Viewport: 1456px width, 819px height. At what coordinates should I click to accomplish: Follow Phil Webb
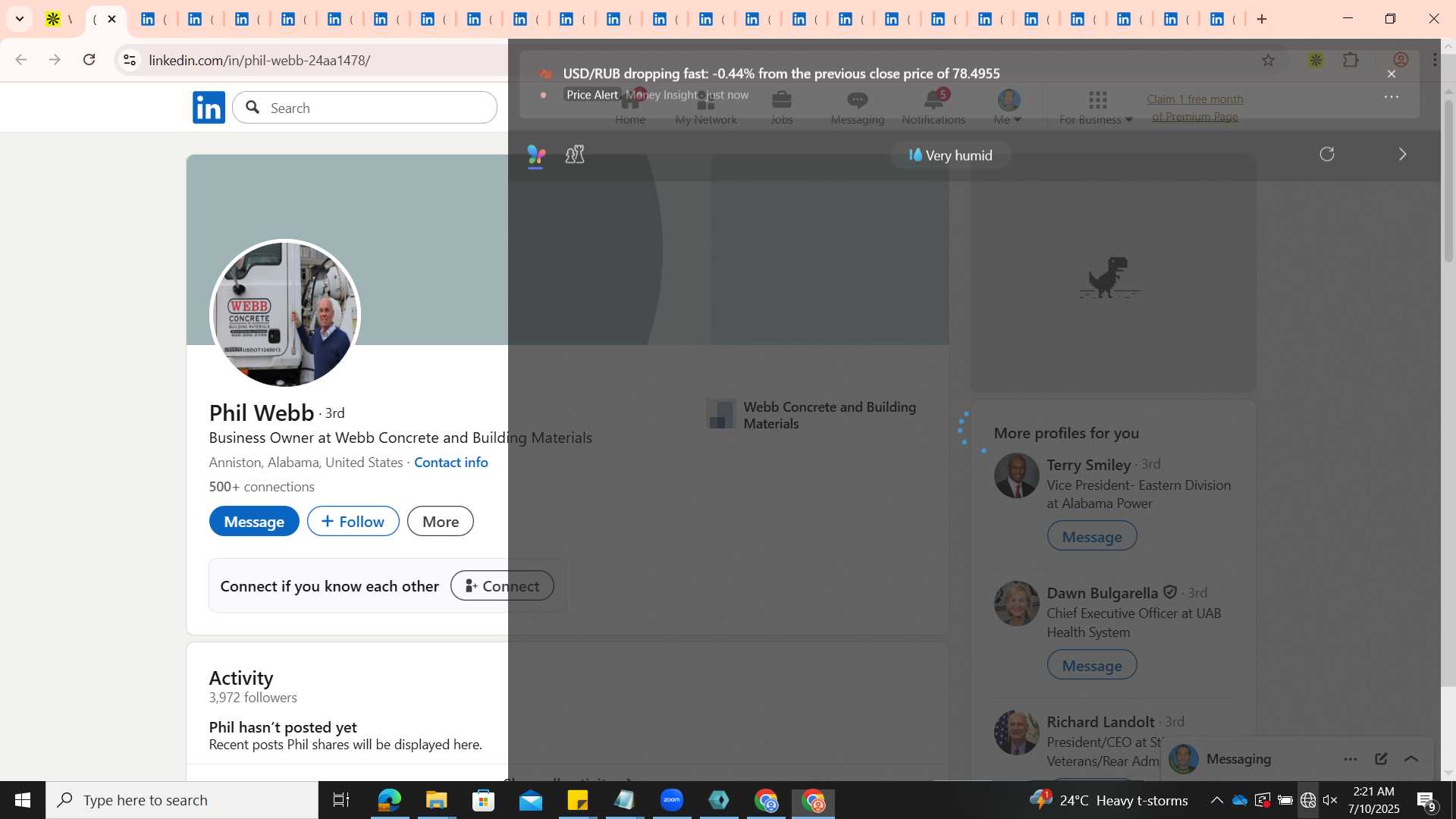pos(353,522)
